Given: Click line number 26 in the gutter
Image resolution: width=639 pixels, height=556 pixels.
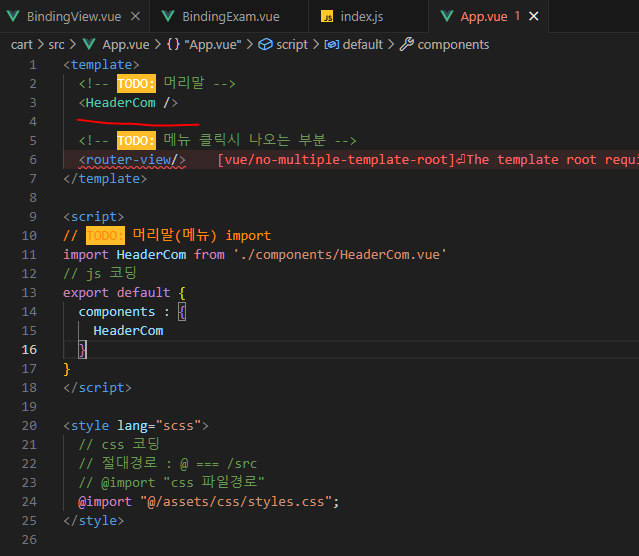Looking at the screenshot, I should [x=29, y=540].
